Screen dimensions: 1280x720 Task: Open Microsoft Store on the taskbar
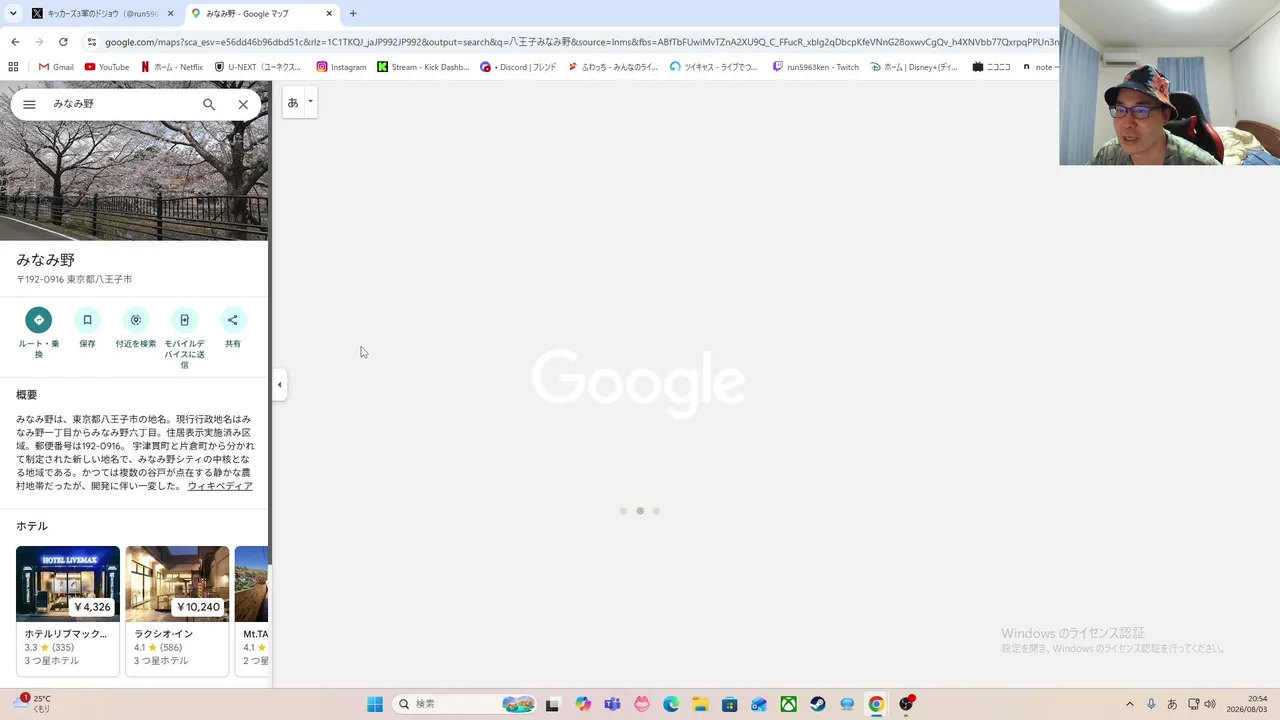(x=730, y=704)
